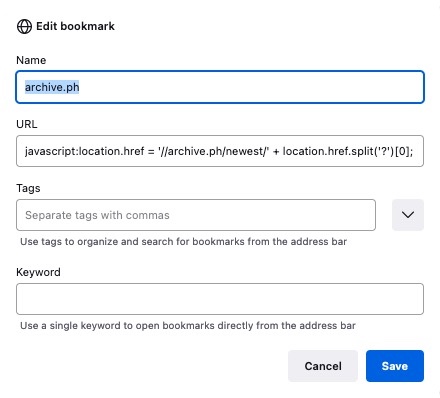This screenshot has height=398, width=440.
Task: Click into the empty Keyword field
Action: tap(220, 299)
